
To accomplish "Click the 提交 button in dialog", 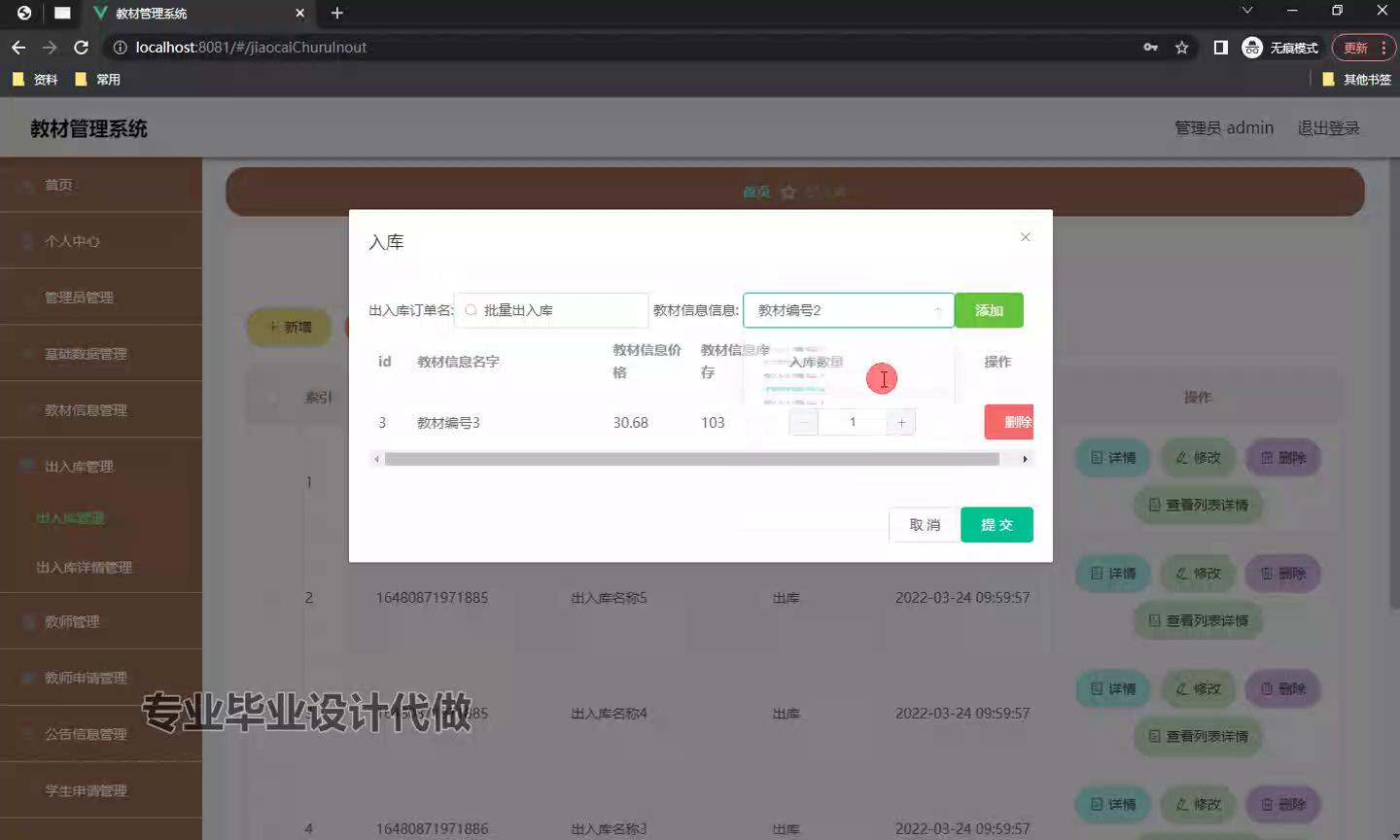I will point(997,525).
